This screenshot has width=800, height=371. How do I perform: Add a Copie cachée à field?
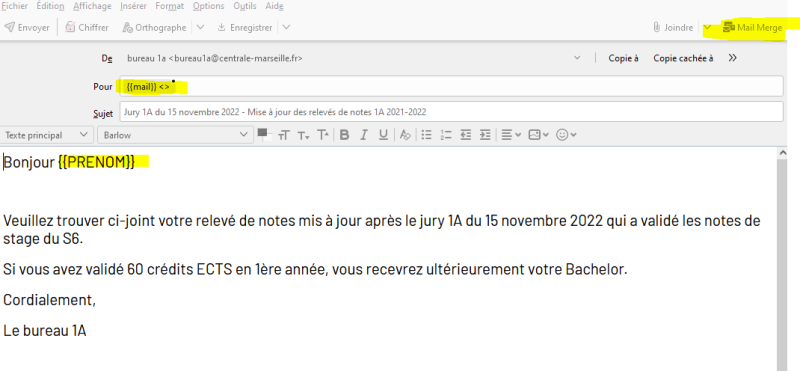click(x=683, y=58)
